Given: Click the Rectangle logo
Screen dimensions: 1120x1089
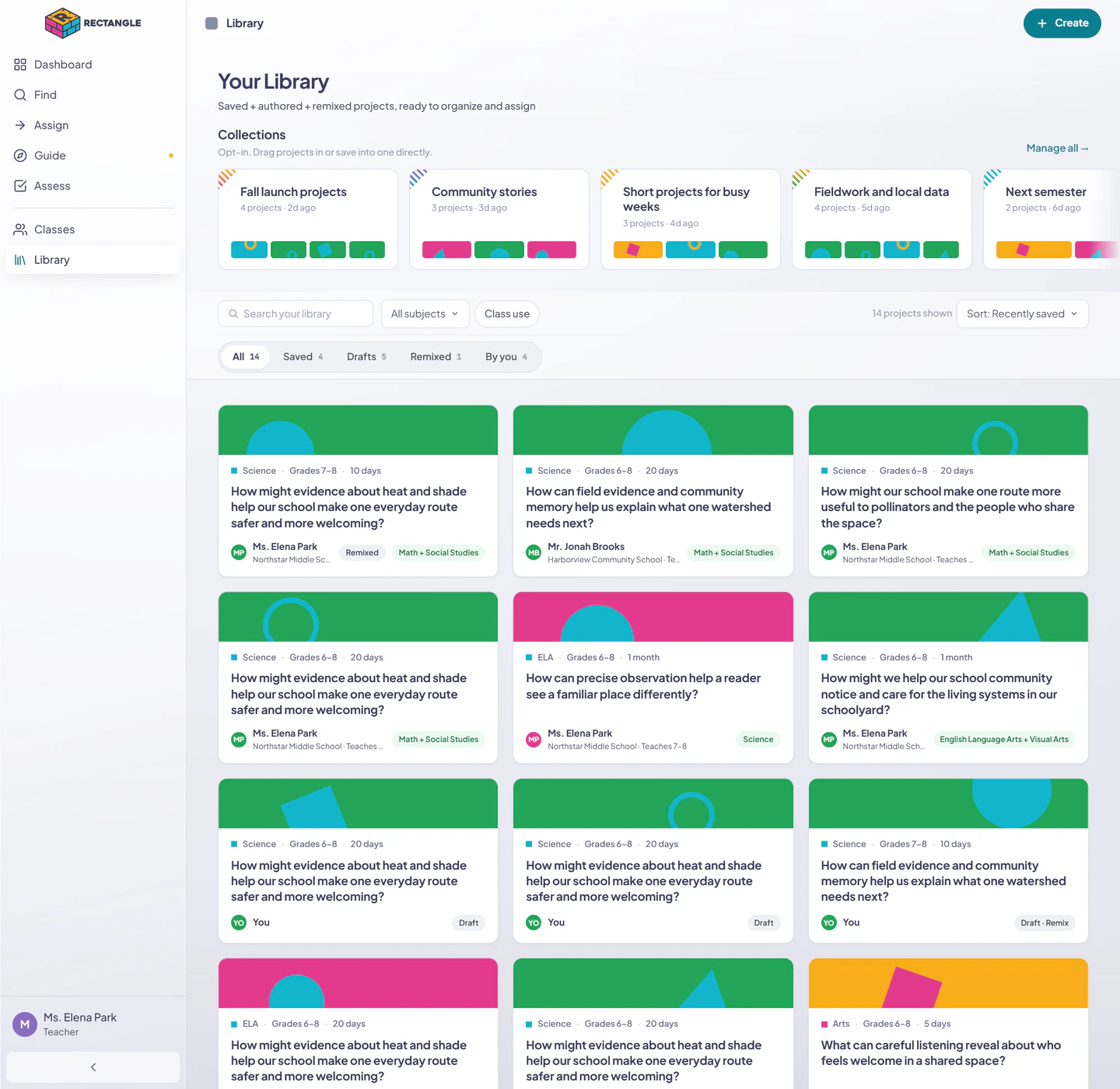Looking at the screenshot, I should click(93, 23).
